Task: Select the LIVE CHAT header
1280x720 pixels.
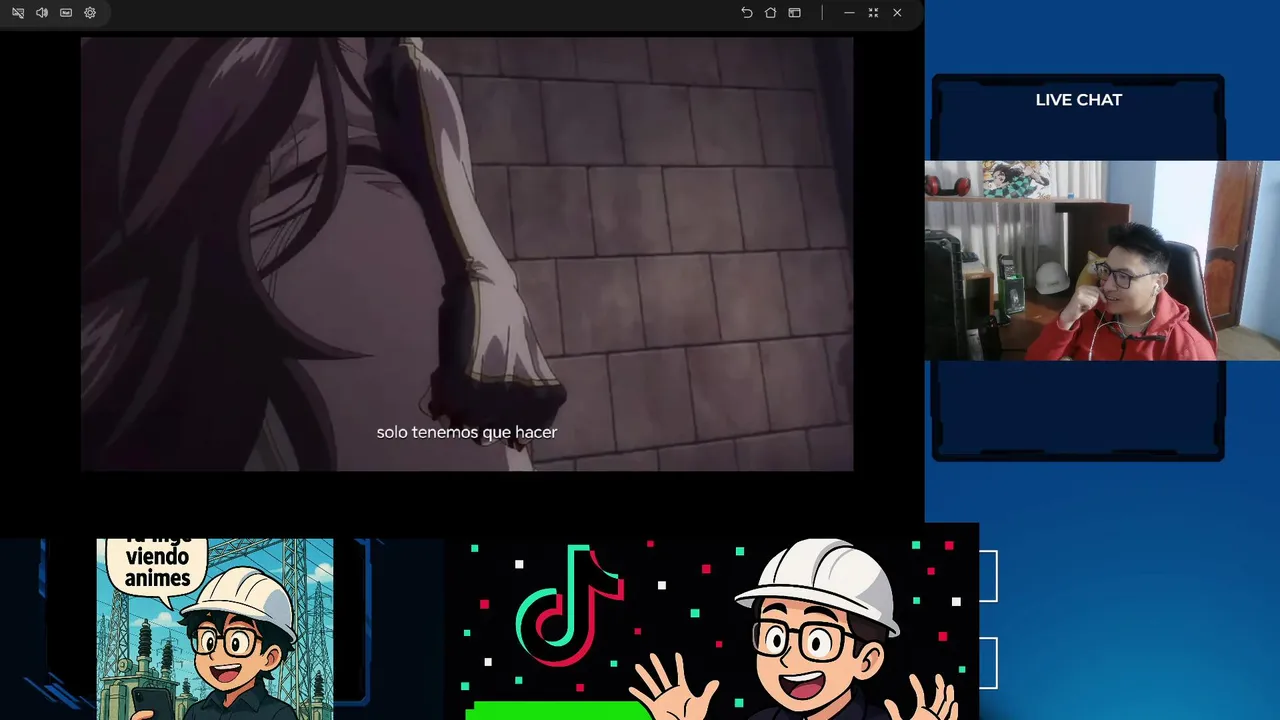Action: coord(1078,100)
